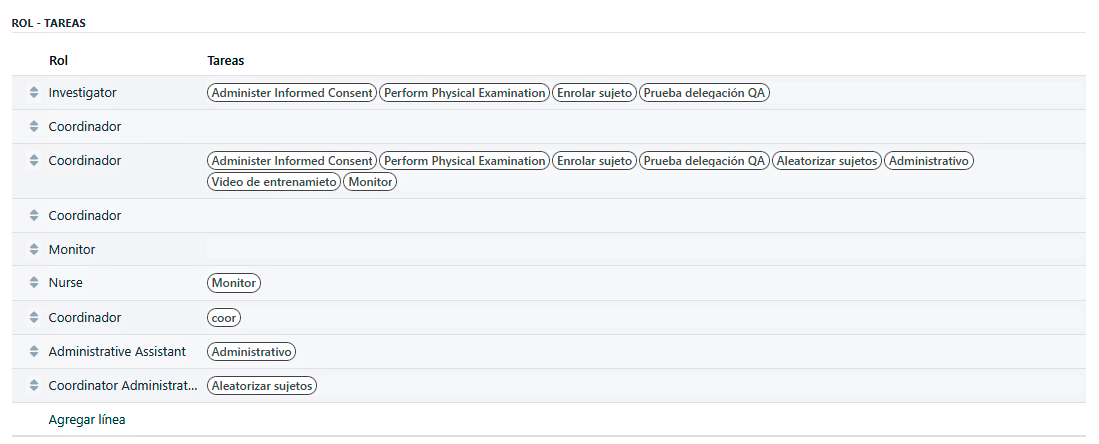The image size is (1099, 444).
Task: Select the Nurse role cell
Action: tap(65, 284)
